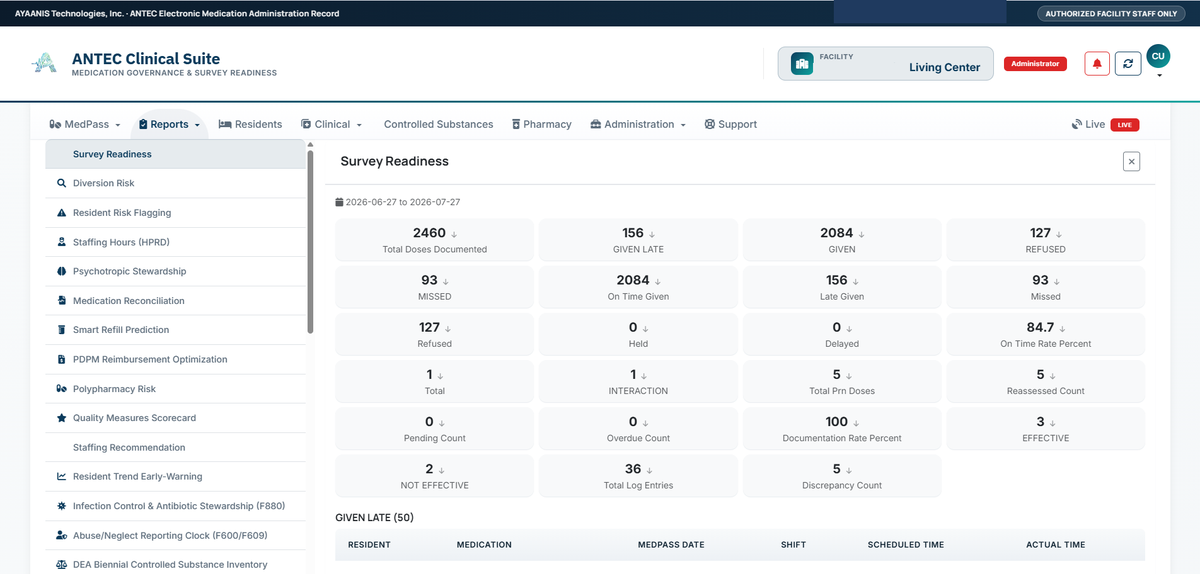Close the Survey Readiness panel with X
Screen dimensions: 1200x574
(1131, 161)
